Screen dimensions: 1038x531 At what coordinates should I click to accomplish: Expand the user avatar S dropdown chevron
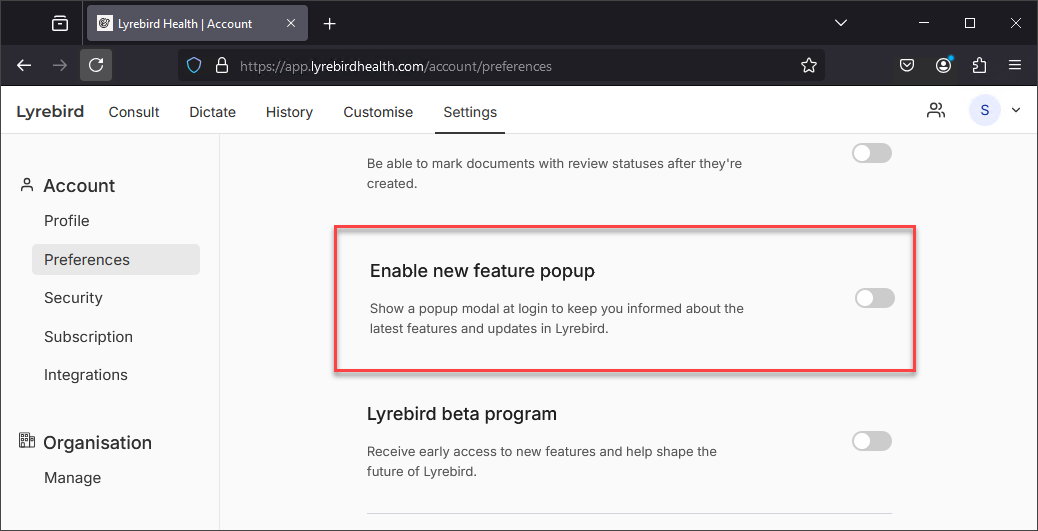coord(1016,111)
